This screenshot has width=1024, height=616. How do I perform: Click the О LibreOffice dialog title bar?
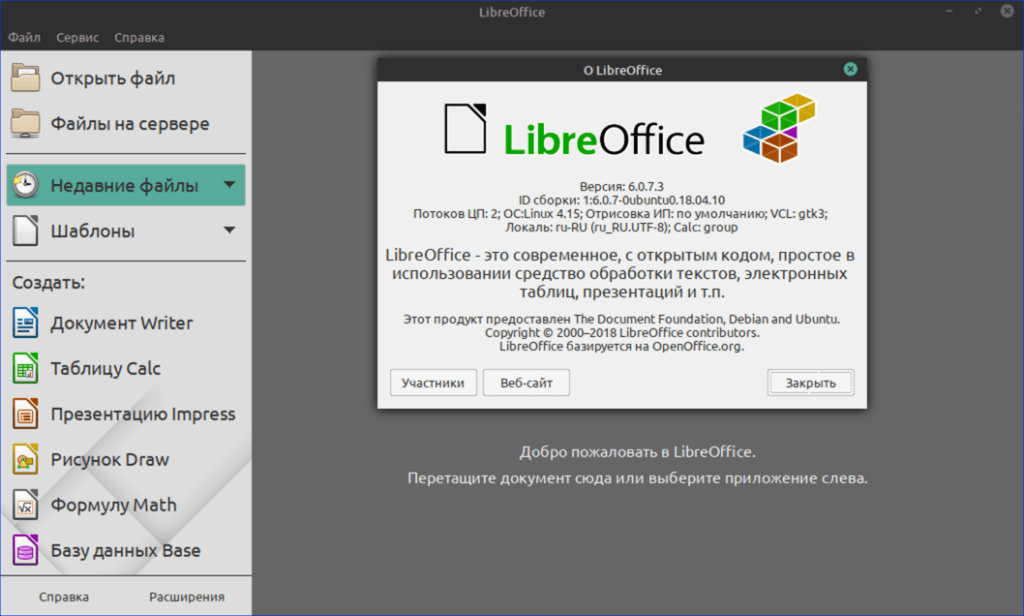[x=622, y=70]
